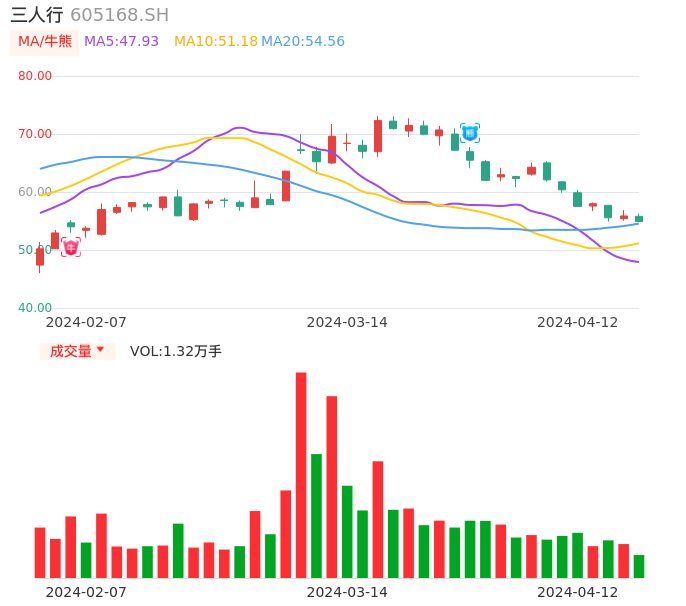Click the stock code 605168.SH
The height and width of the screenshot is (606, 686).
(x=119, y=15)
